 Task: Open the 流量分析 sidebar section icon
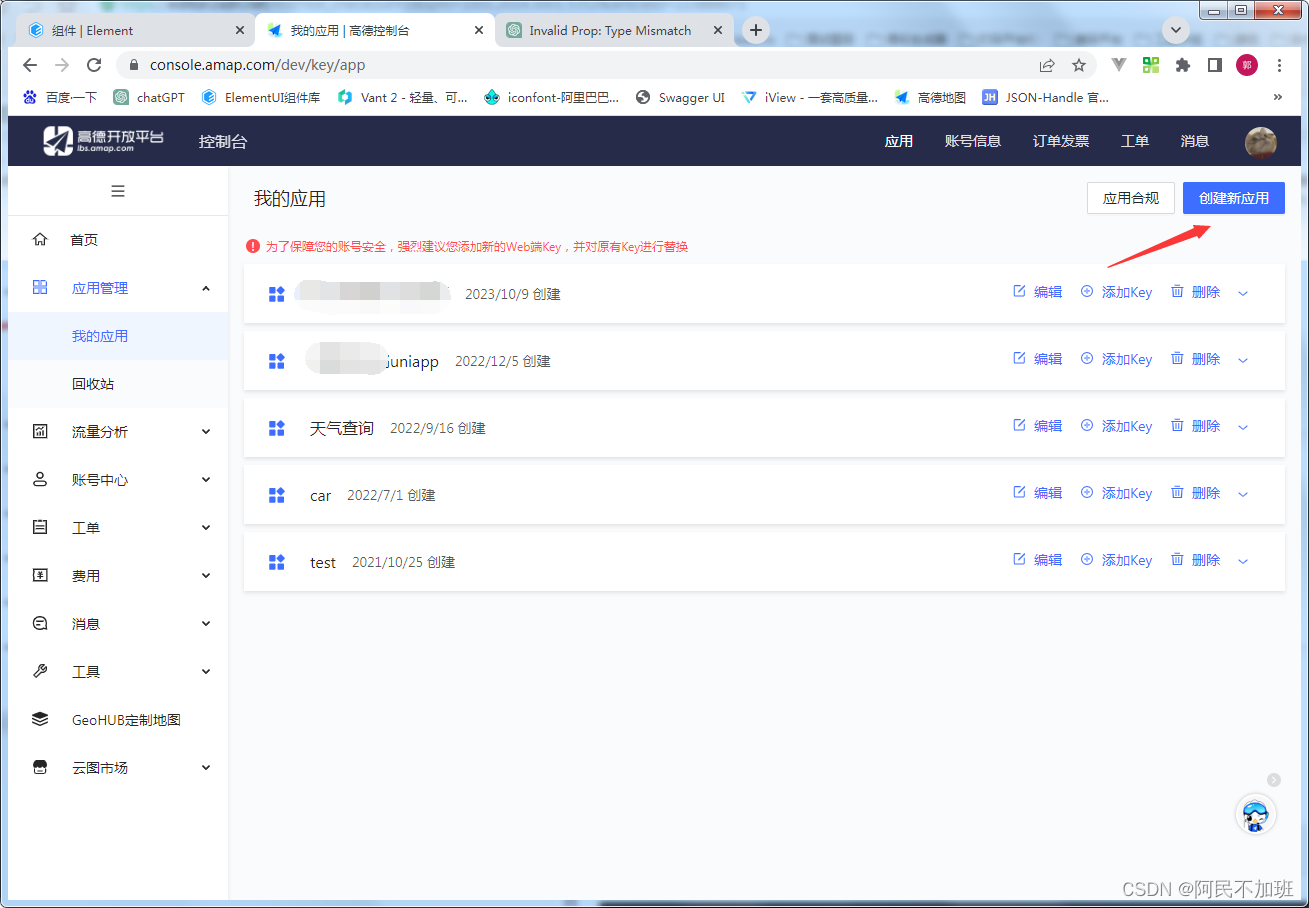click(40, 431)
